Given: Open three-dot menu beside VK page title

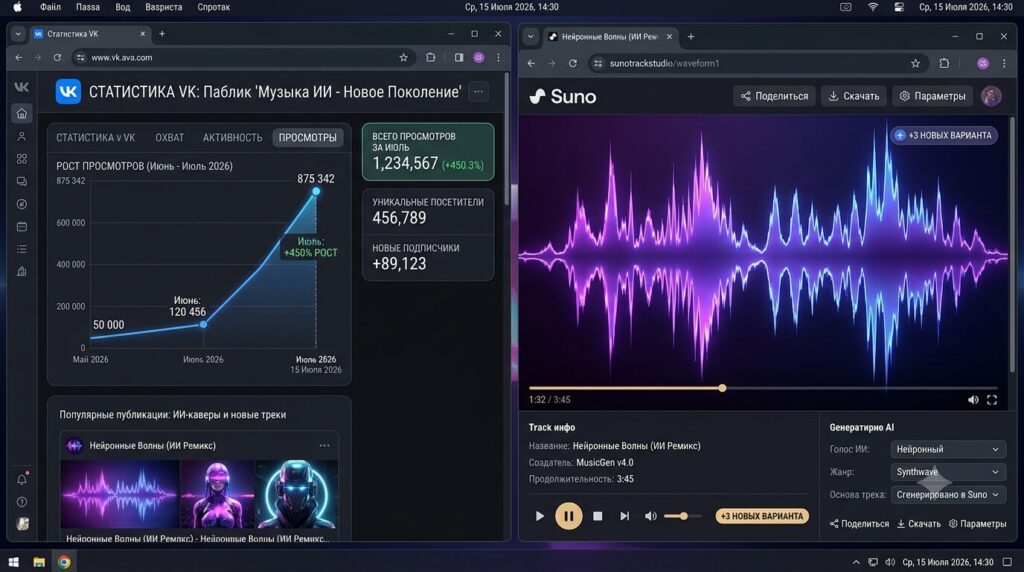Looking at the screenshot, I should click(479, 91).
